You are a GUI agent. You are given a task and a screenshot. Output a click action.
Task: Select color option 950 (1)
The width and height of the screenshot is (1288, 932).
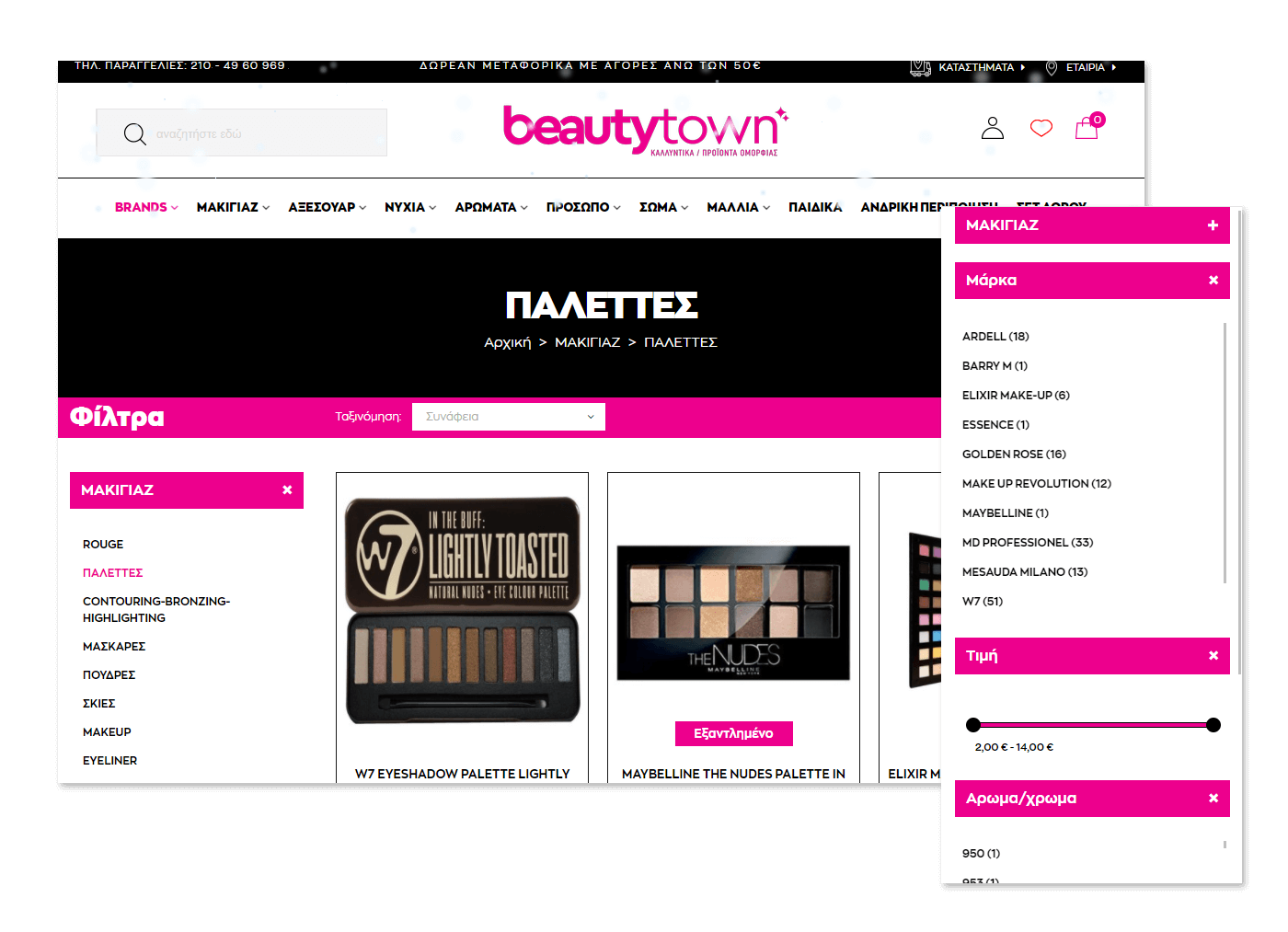[x=981, y=854]
